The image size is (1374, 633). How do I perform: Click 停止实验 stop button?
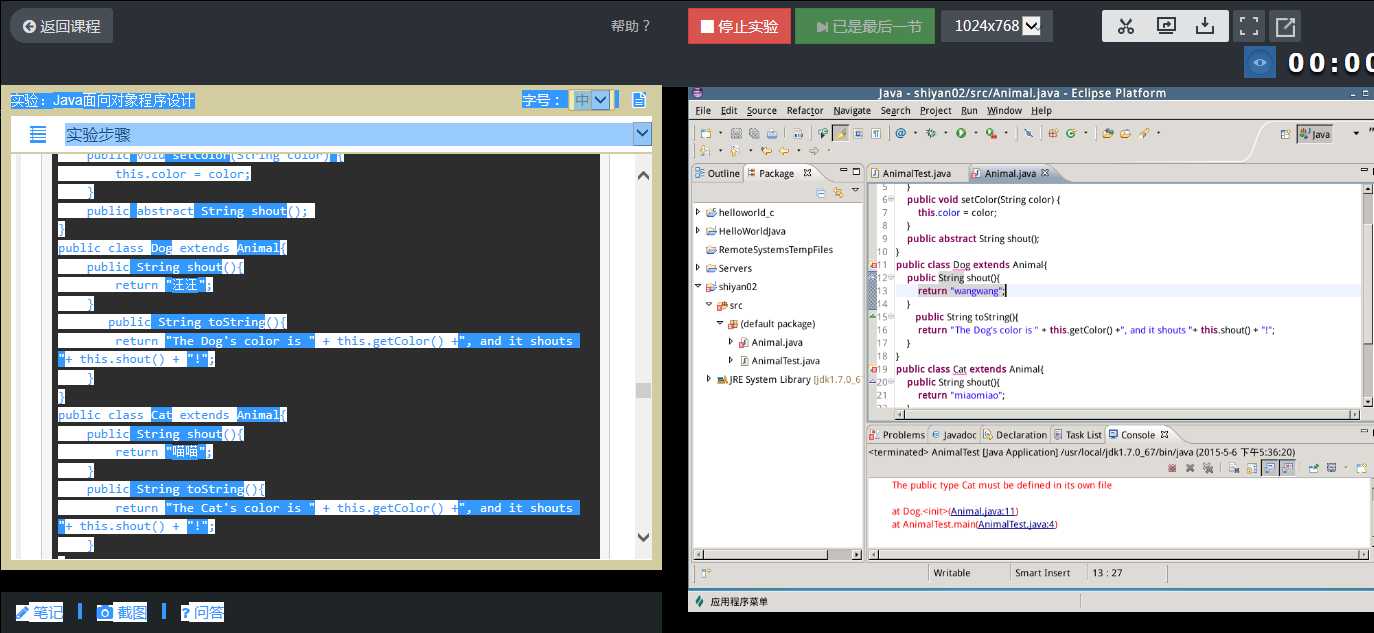[739, 26]
